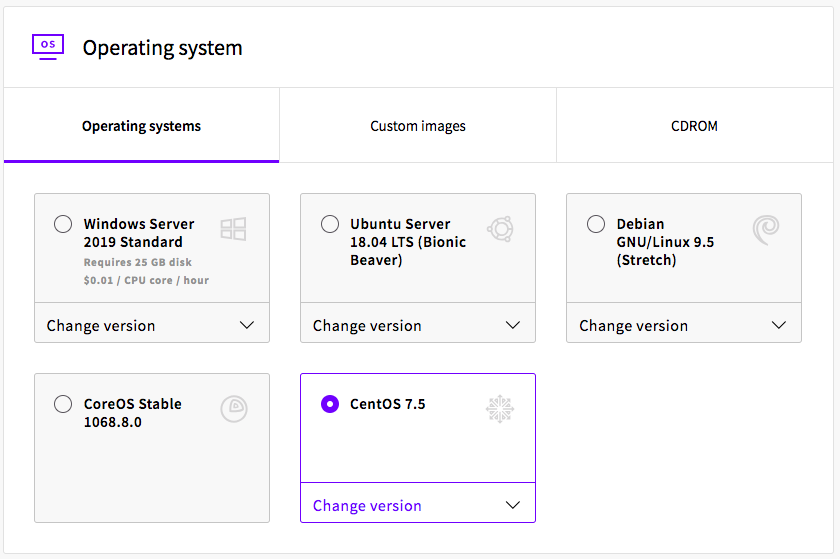Expand Change version under Debian
Screen dimensions: 840x559
coord(684,323)
